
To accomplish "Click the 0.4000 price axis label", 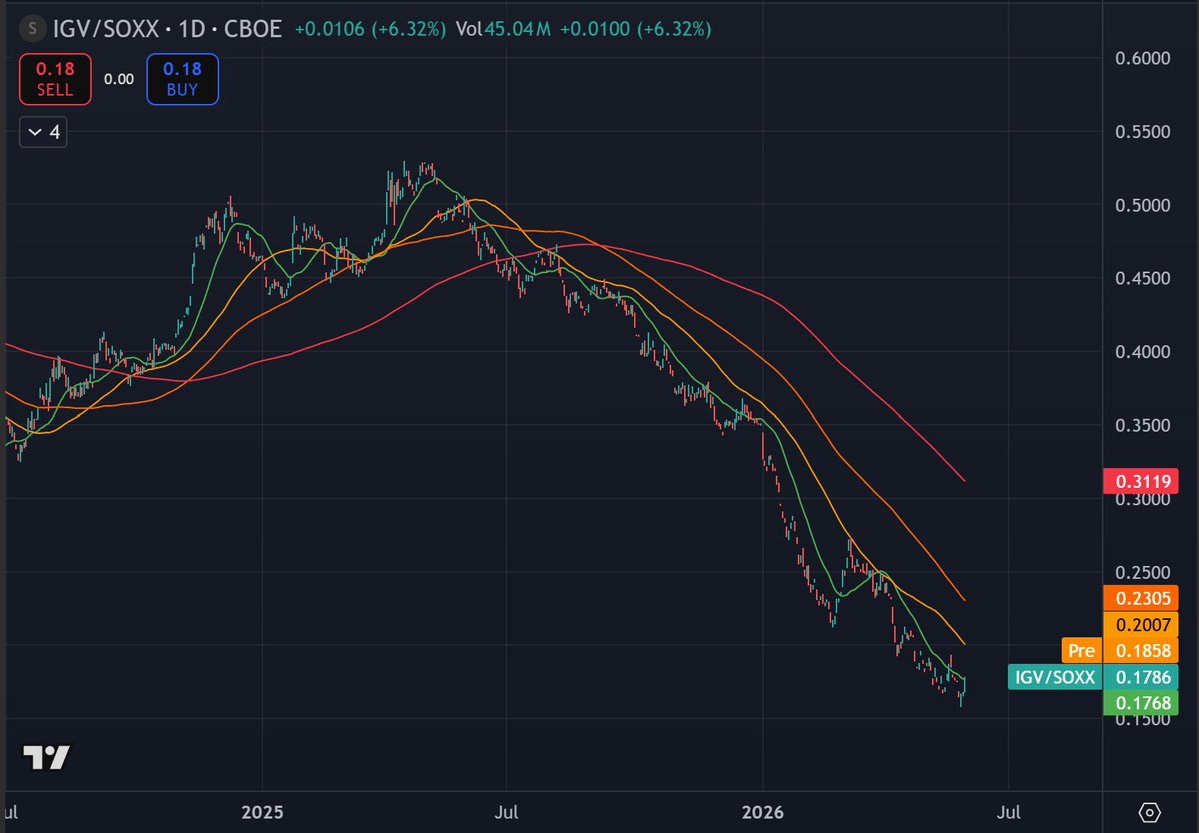I will click(1142, 352).
